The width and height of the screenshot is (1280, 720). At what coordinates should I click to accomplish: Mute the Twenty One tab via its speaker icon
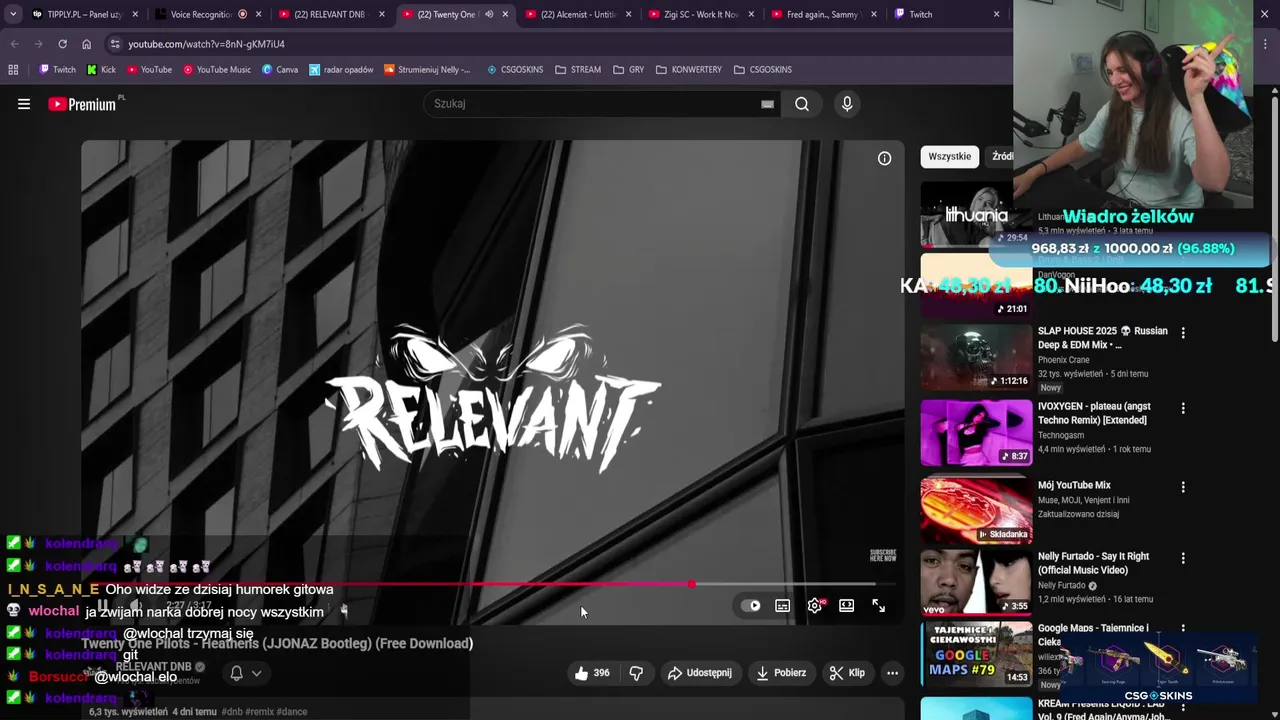click(489, 14)
